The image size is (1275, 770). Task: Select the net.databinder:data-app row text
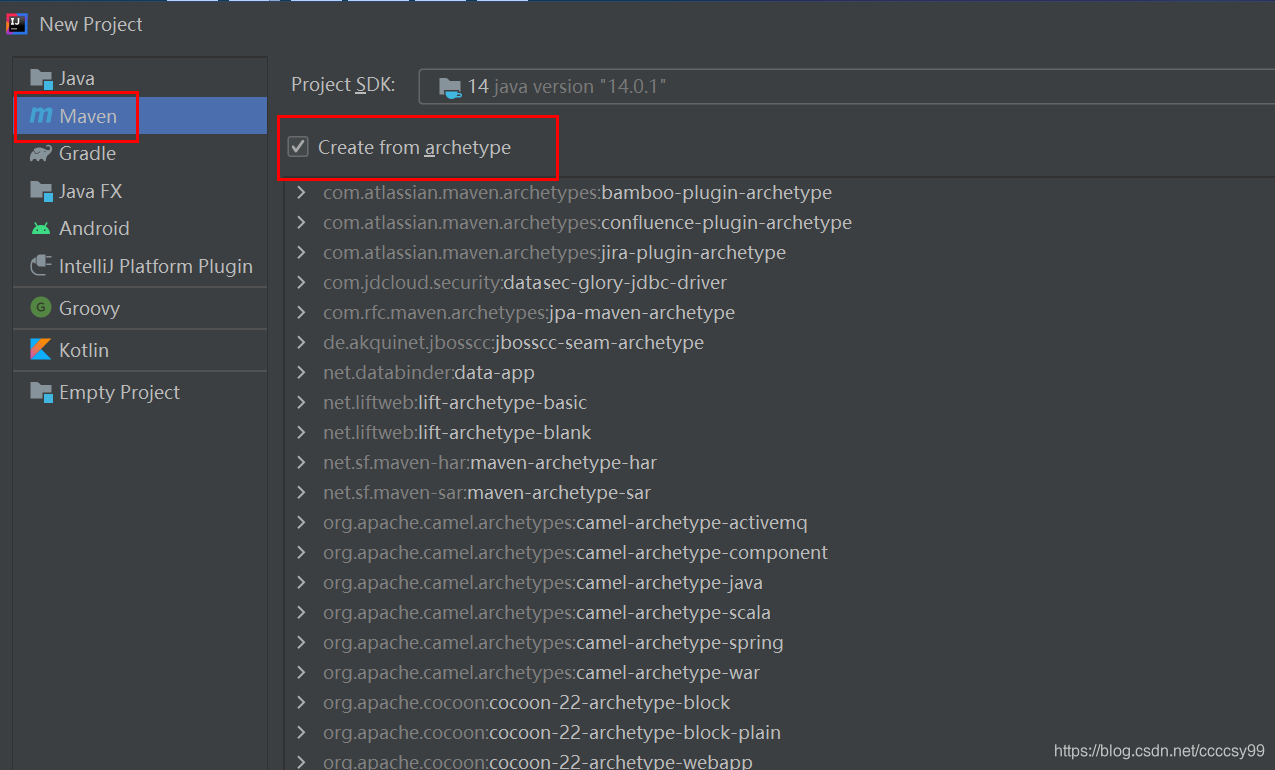coord(429,373)
